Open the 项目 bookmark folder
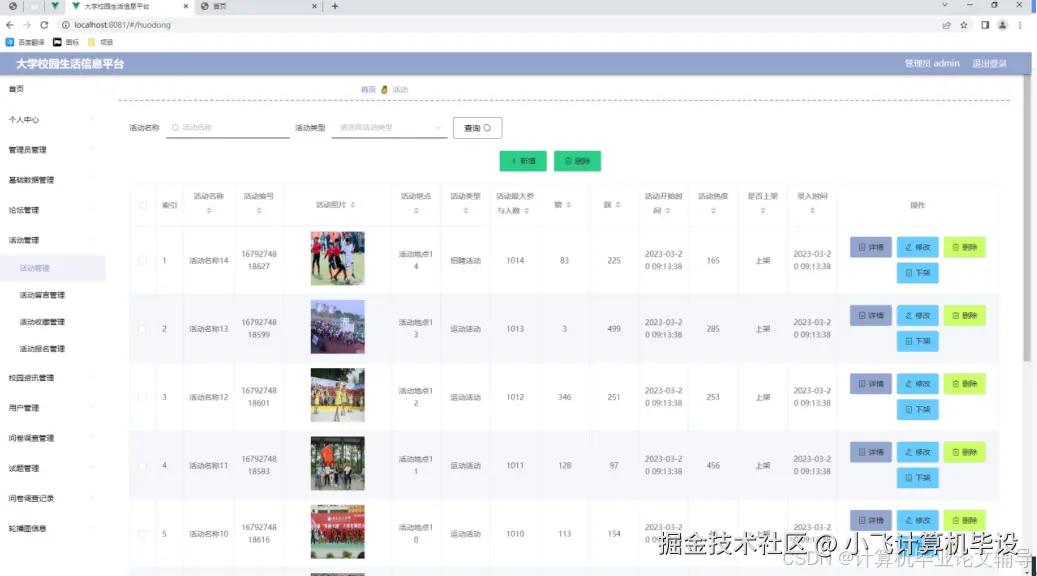This screenshot has height=576, width=1037. coord(101,42)
